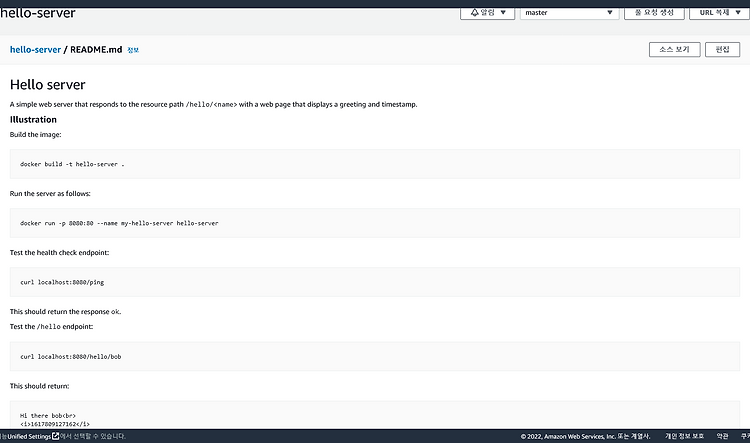
Task: Click the 정보 info link beside README.md
Action: click(x=133, y=50)
